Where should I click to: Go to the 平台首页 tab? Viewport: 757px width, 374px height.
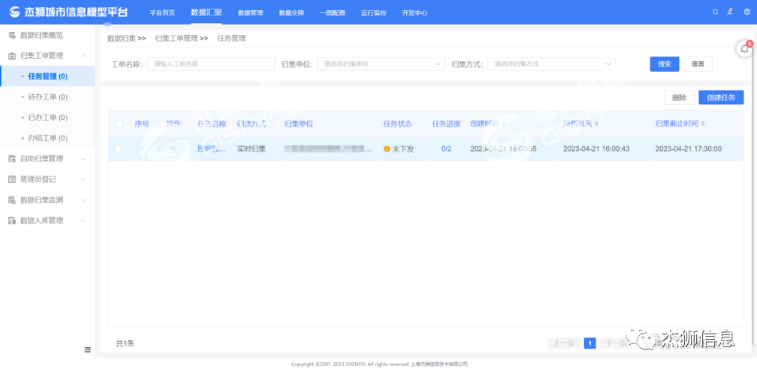click(162, 13)
